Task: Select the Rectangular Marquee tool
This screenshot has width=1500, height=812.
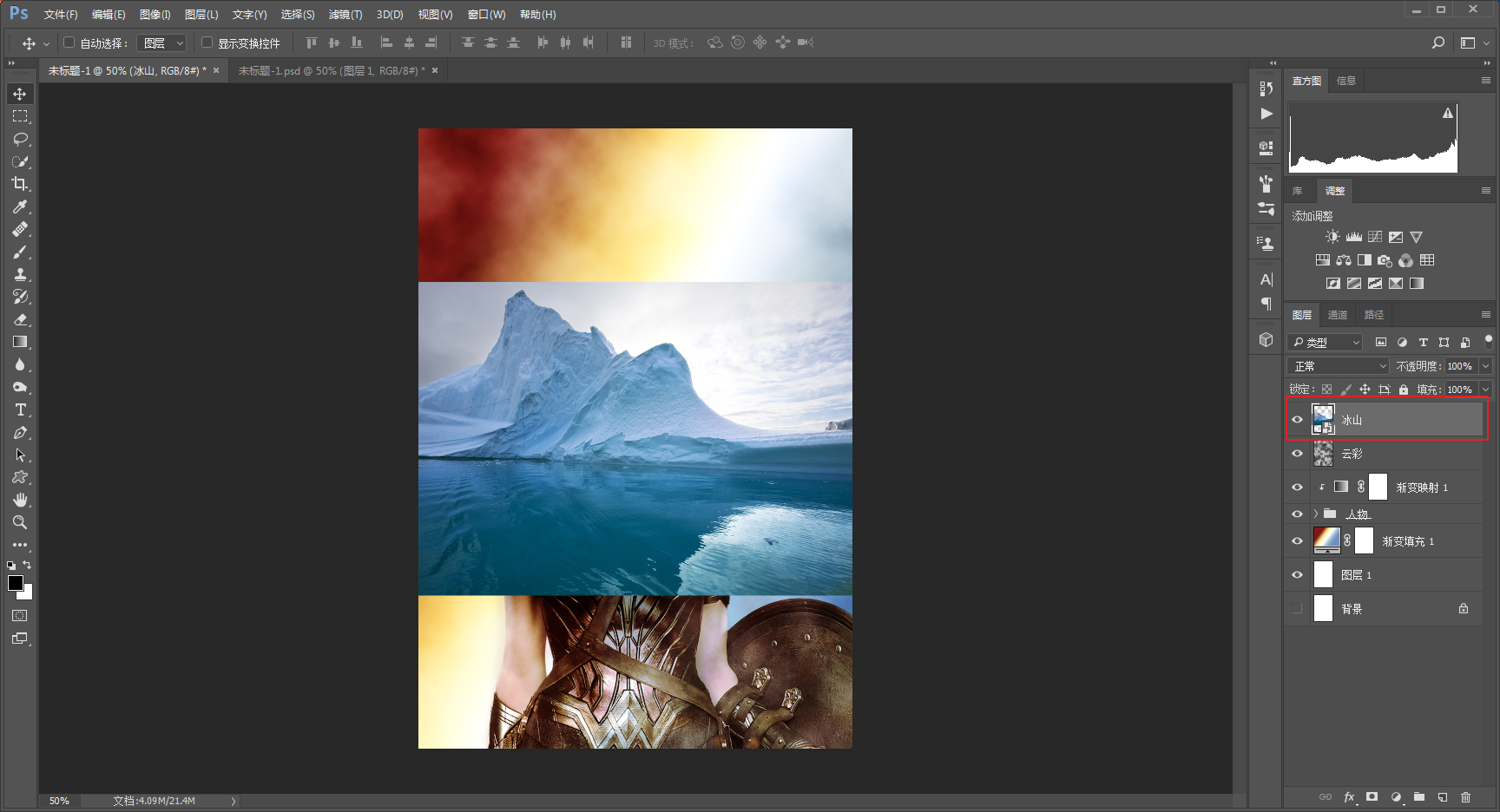Action: tap(20, 116)
